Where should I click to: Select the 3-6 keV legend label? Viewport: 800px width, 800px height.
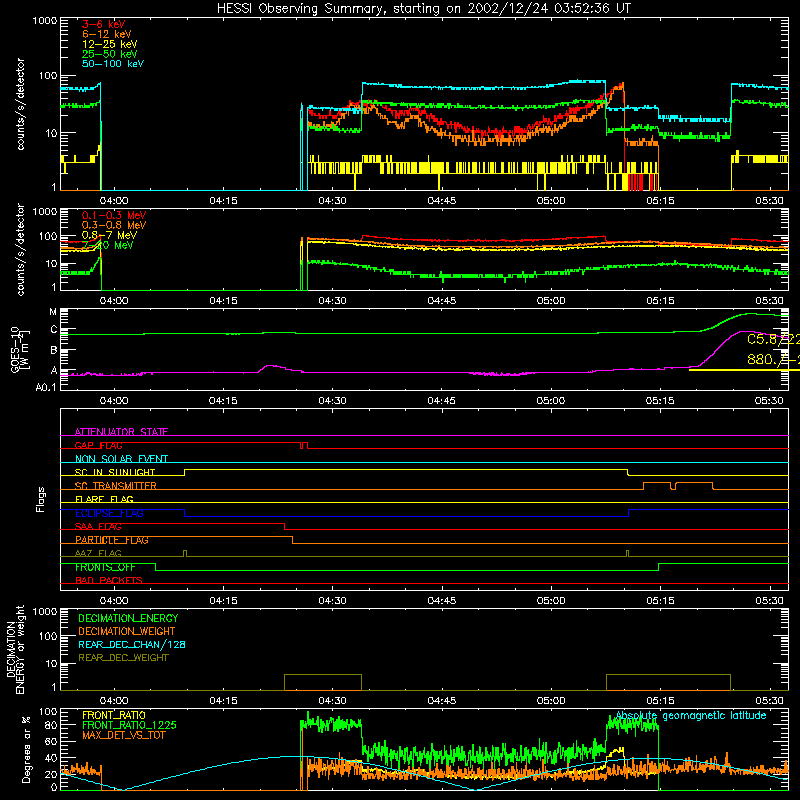(x=103, y=24)
